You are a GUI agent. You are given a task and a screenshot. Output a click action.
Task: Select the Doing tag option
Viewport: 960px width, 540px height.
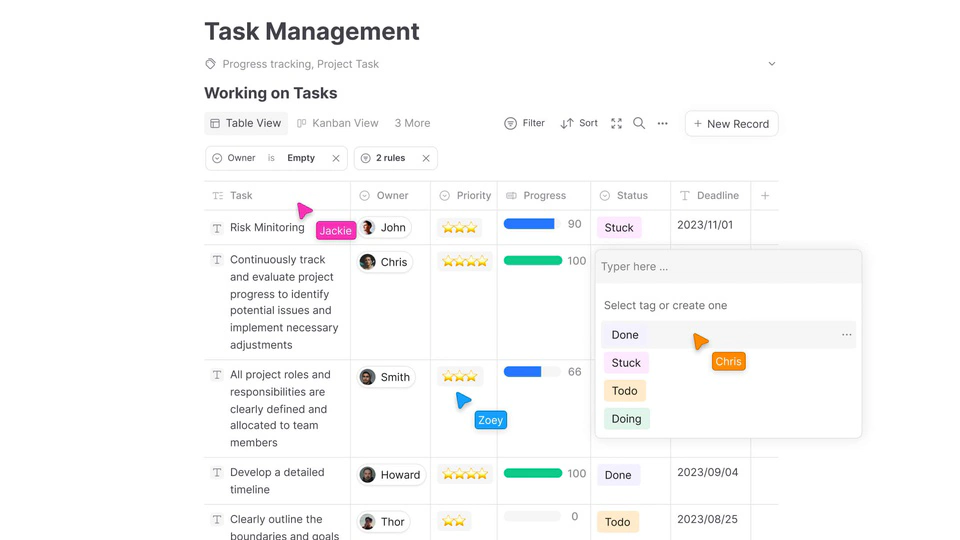[626, 419]
